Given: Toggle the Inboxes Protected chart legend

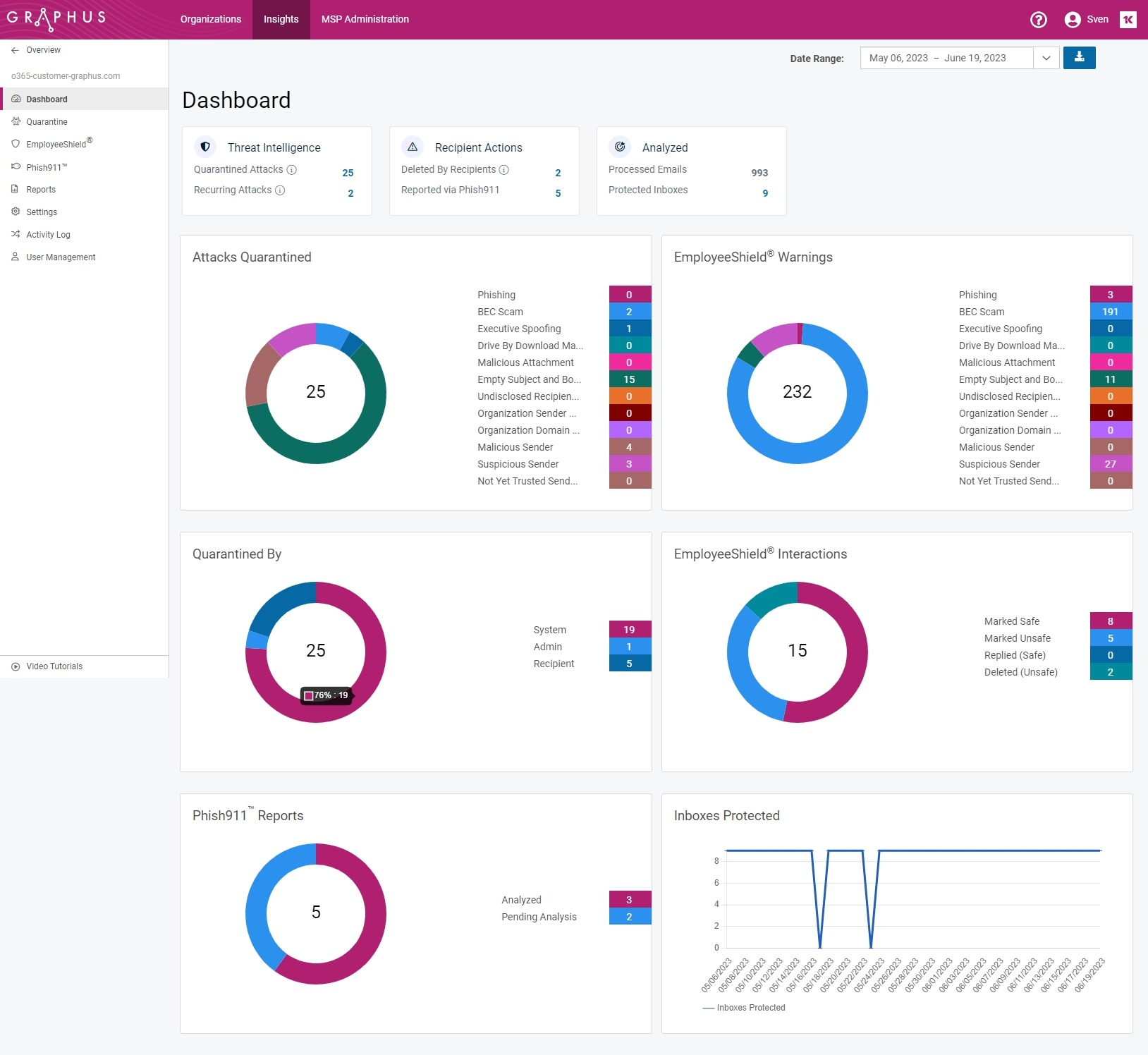Looking at the screenshot, I should coord(744,1008).
